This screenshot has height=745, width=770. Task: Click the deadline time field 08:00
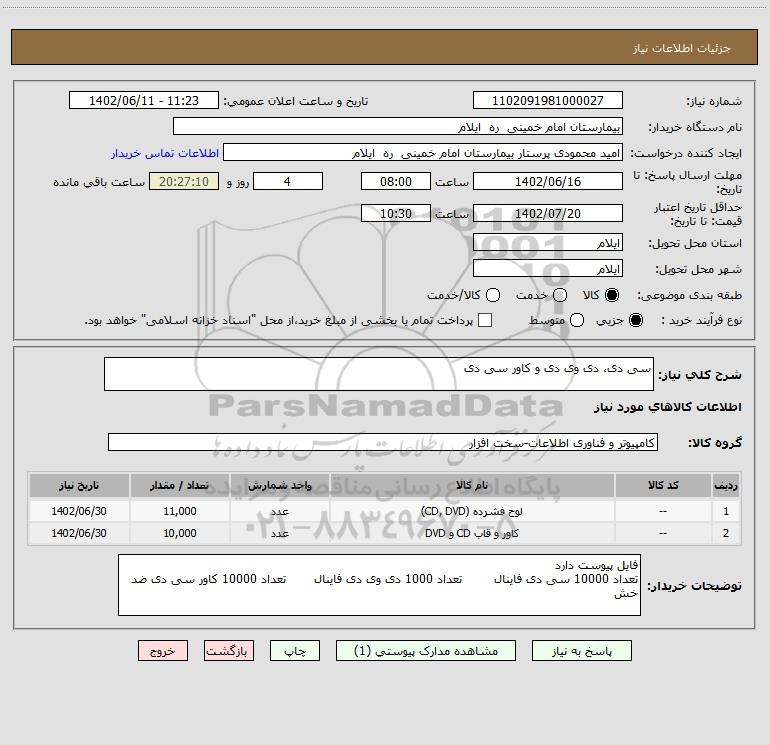click(396, 181)
